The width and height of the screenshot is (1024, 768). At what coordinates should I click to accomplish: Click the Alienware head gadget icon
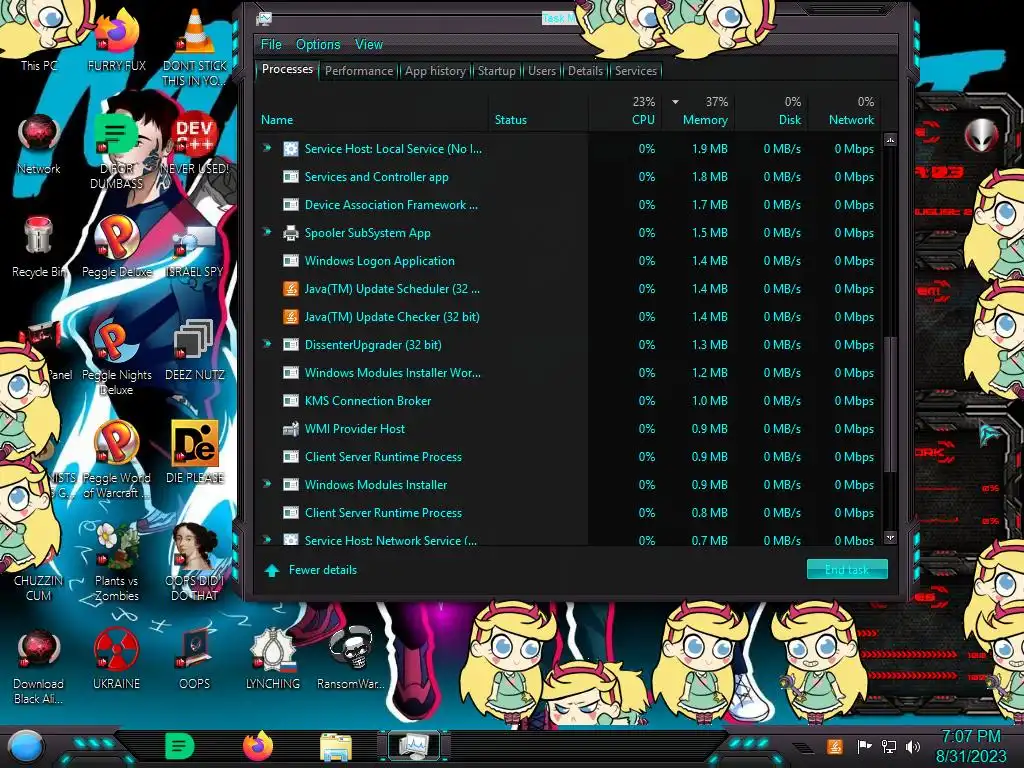[x=981, y=135]
